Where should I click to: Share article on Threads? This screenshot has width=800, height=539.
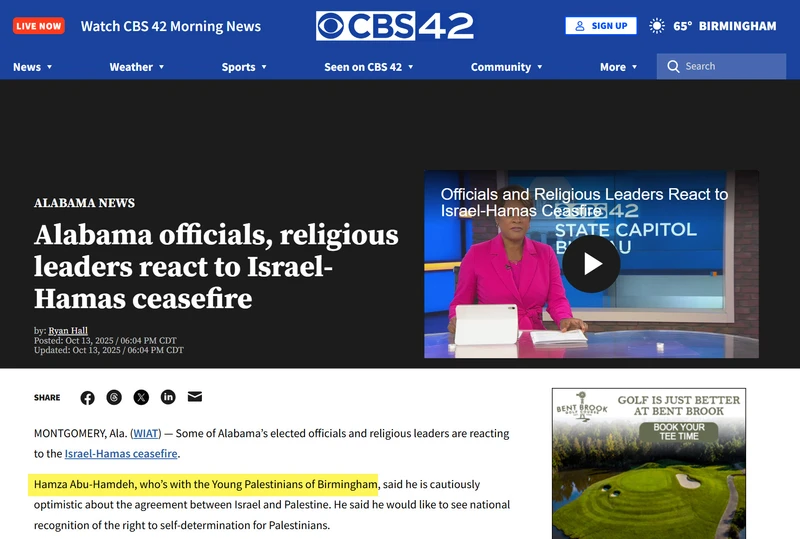pos(114,397)
